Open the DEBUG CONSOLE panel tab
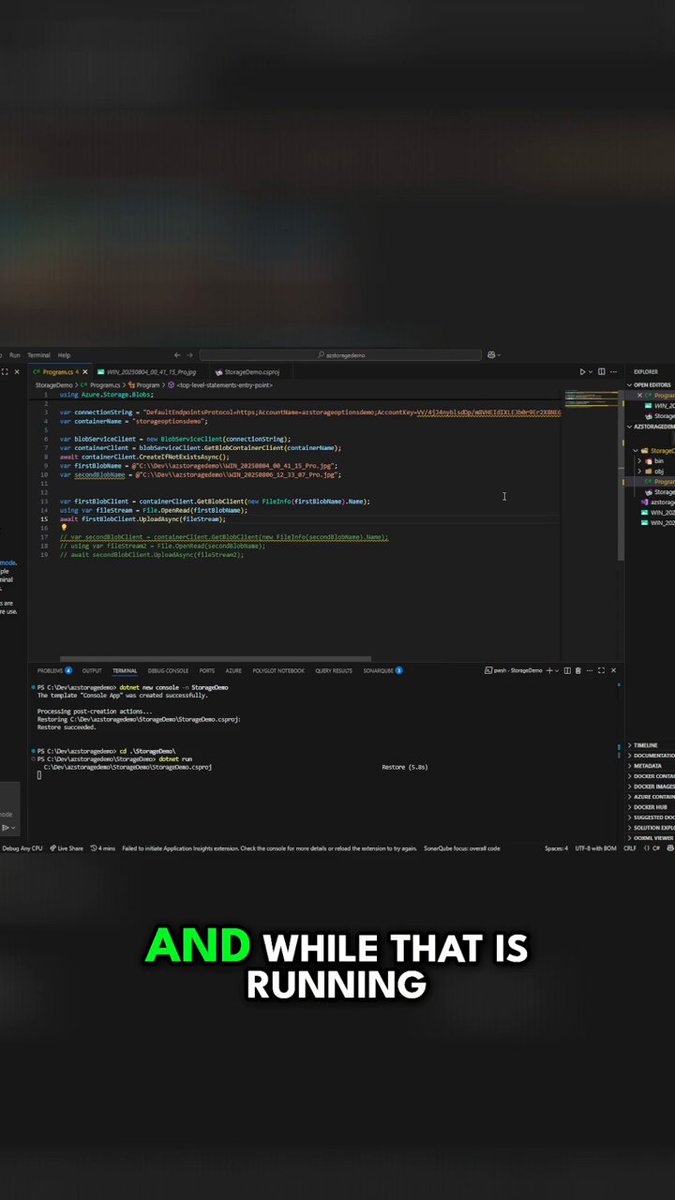Image resolution: width=675 pixels, height=1200 pixels. tap(168, 671)
